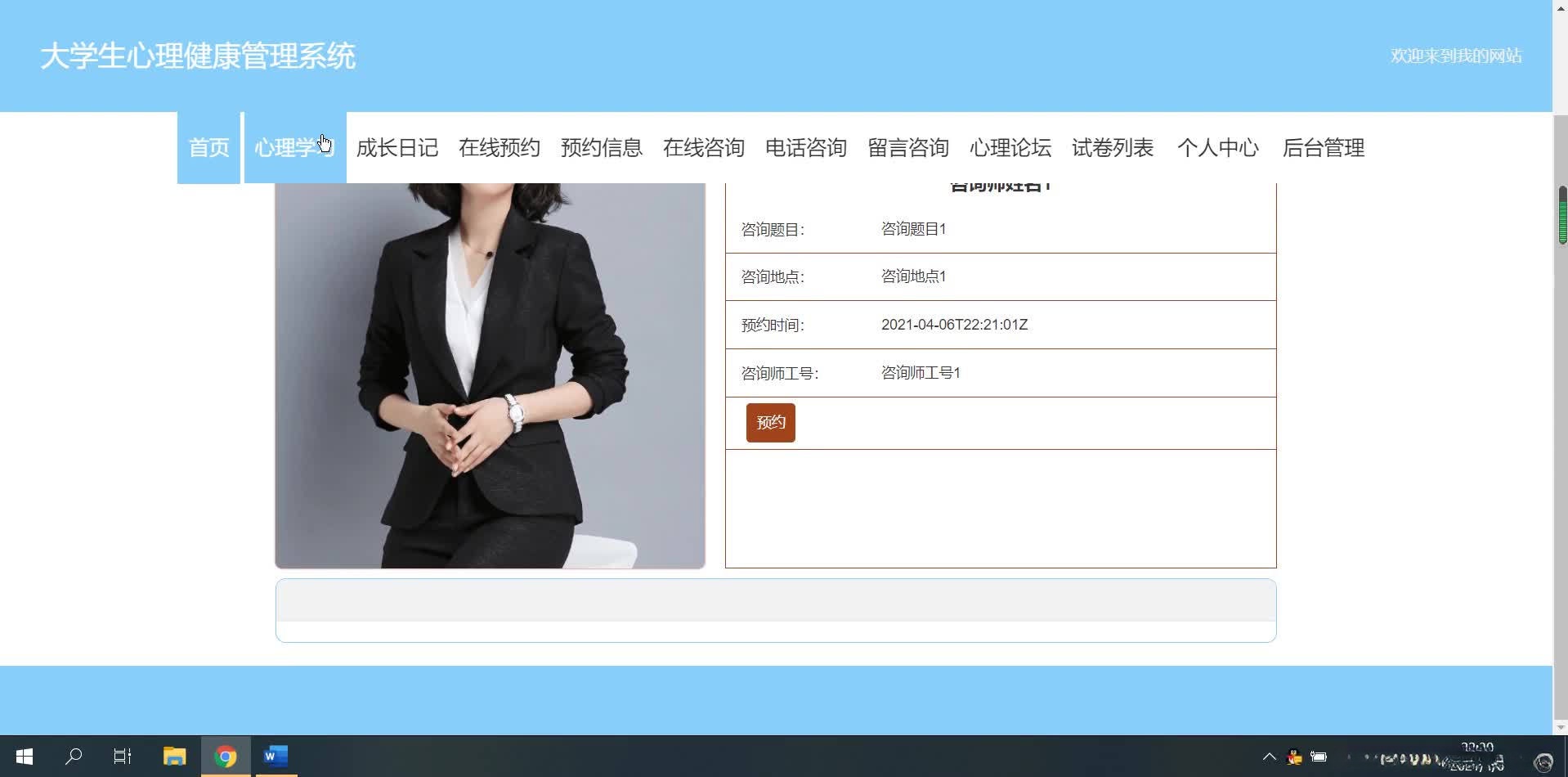
Task: Open the 首页 menu item
Action: click(208, 148)
